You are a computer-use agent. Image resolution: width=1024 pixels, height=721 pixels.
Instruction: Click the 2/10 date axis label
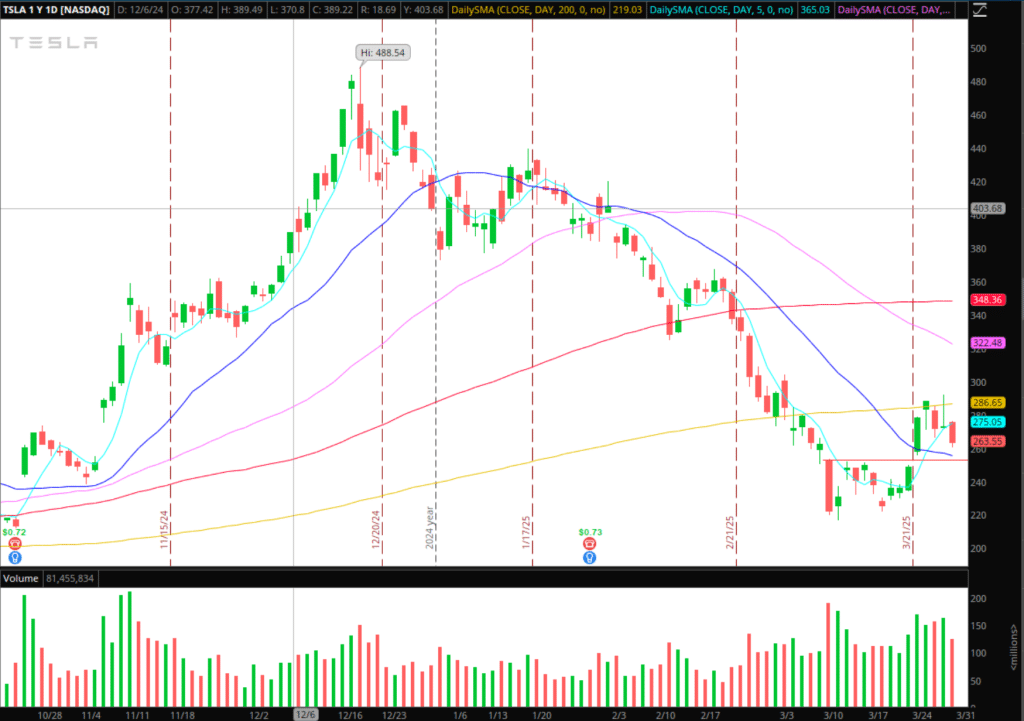point(665,715)
